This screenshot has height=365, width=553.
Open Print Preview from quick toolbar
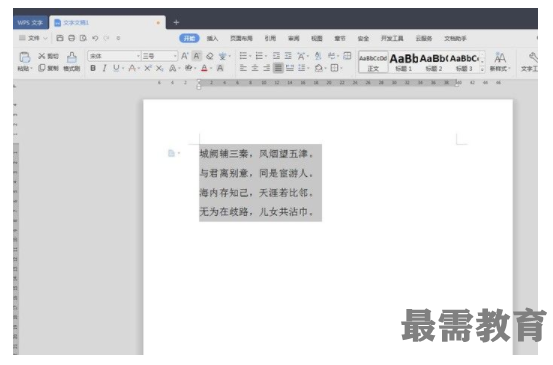point(83,38)
